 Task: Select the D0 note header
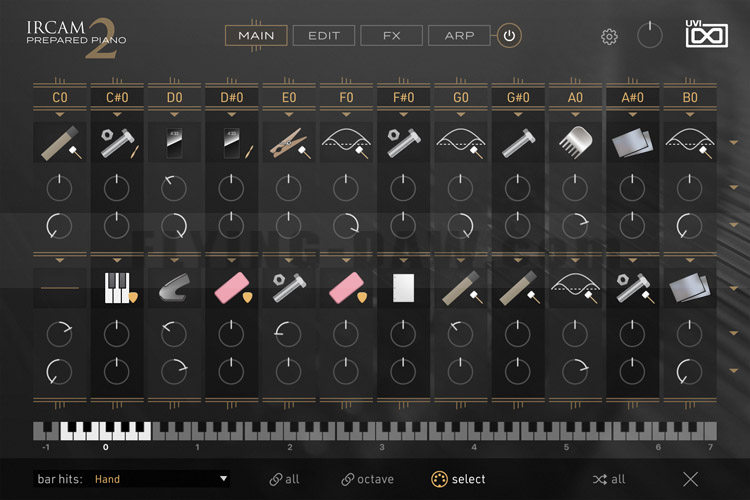[174, 98]
